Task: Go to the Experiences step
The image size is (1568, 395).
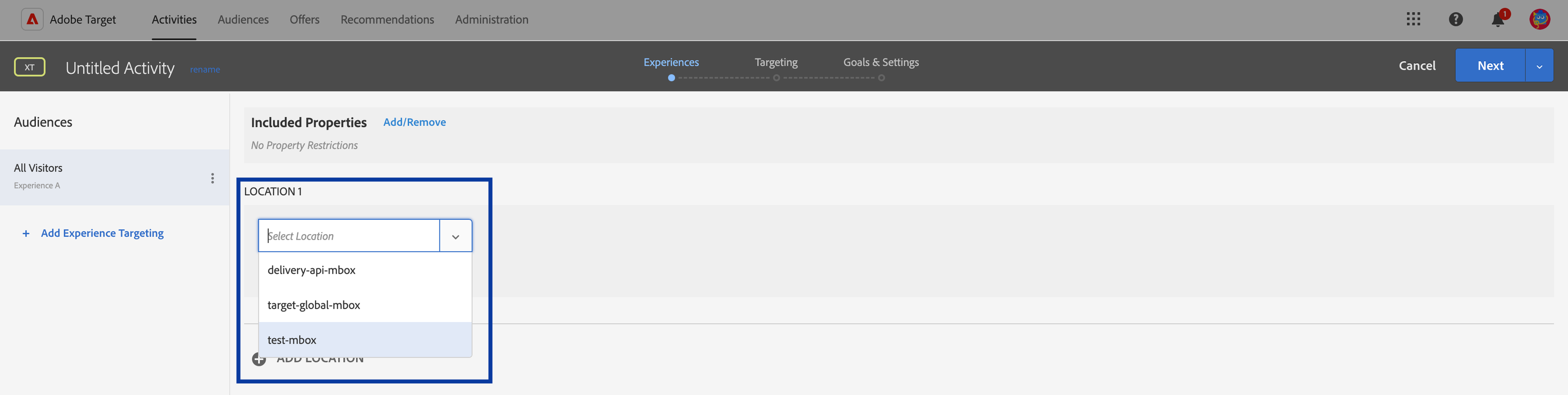Action: pos(671,62)
